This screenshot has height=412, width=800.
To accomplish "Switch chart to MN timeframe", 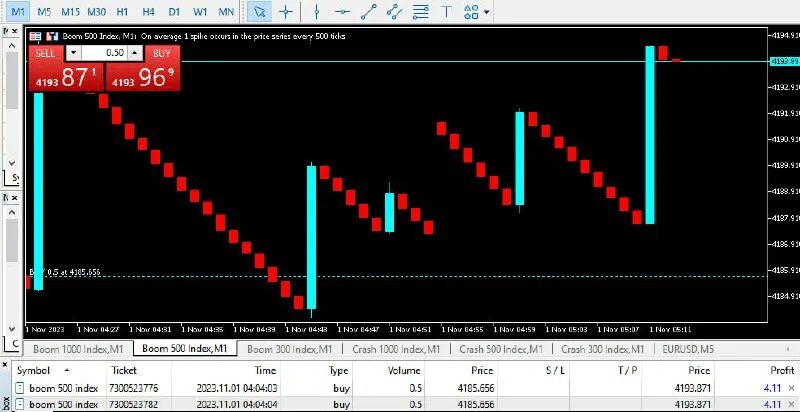I will point(226,12).
